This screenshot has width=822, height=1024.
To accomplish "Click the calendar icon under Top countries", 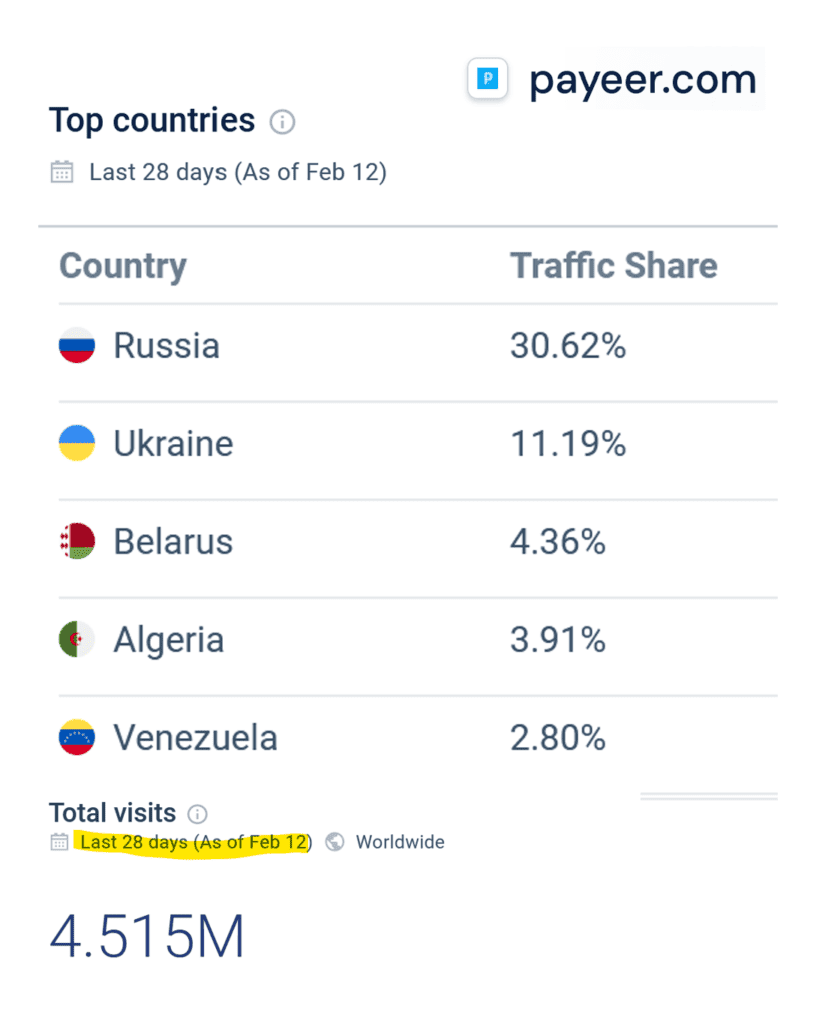I will (x=62, y=171).
